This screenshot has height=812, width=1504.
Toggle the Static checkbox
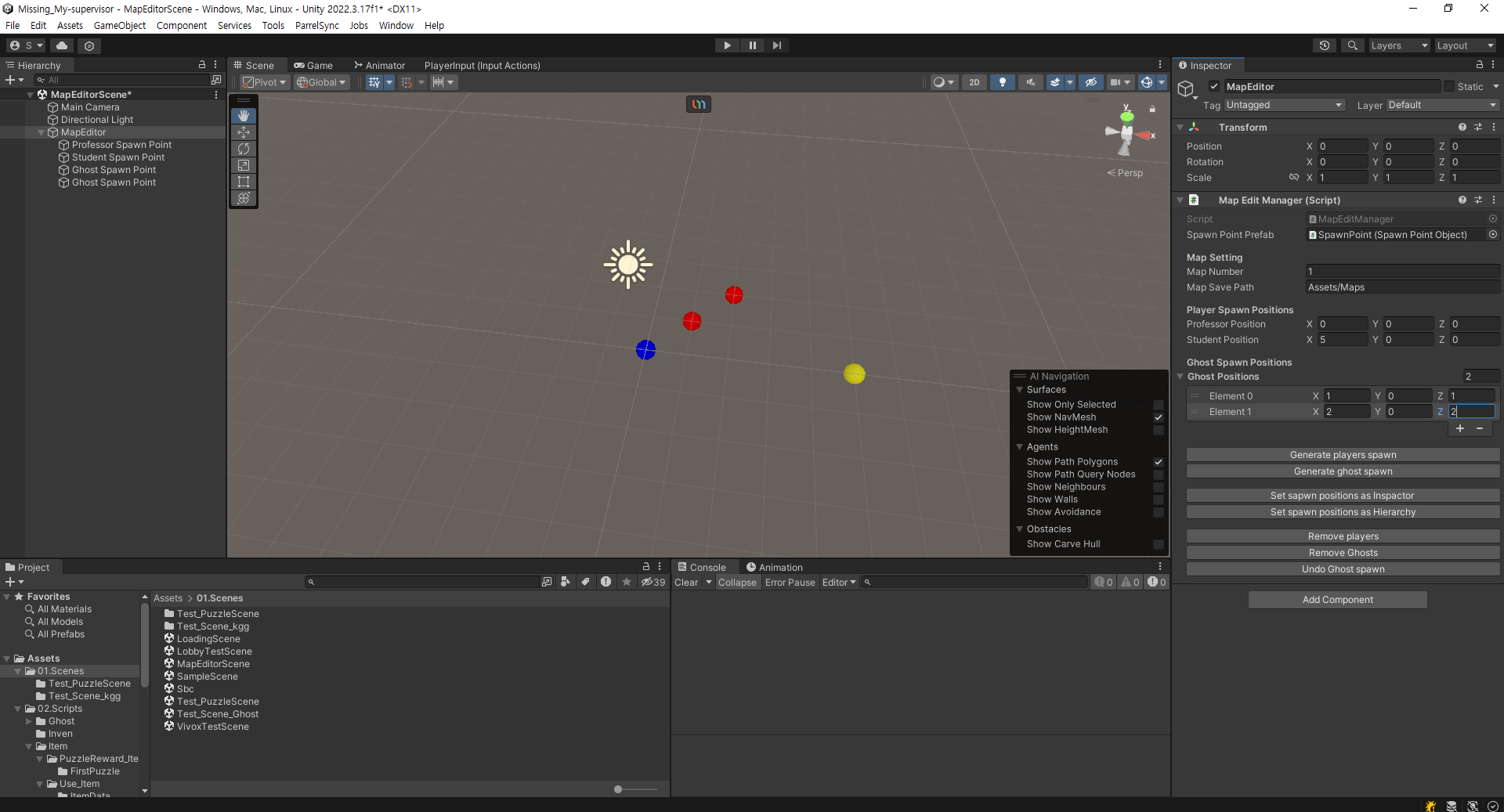(1449, 86)
